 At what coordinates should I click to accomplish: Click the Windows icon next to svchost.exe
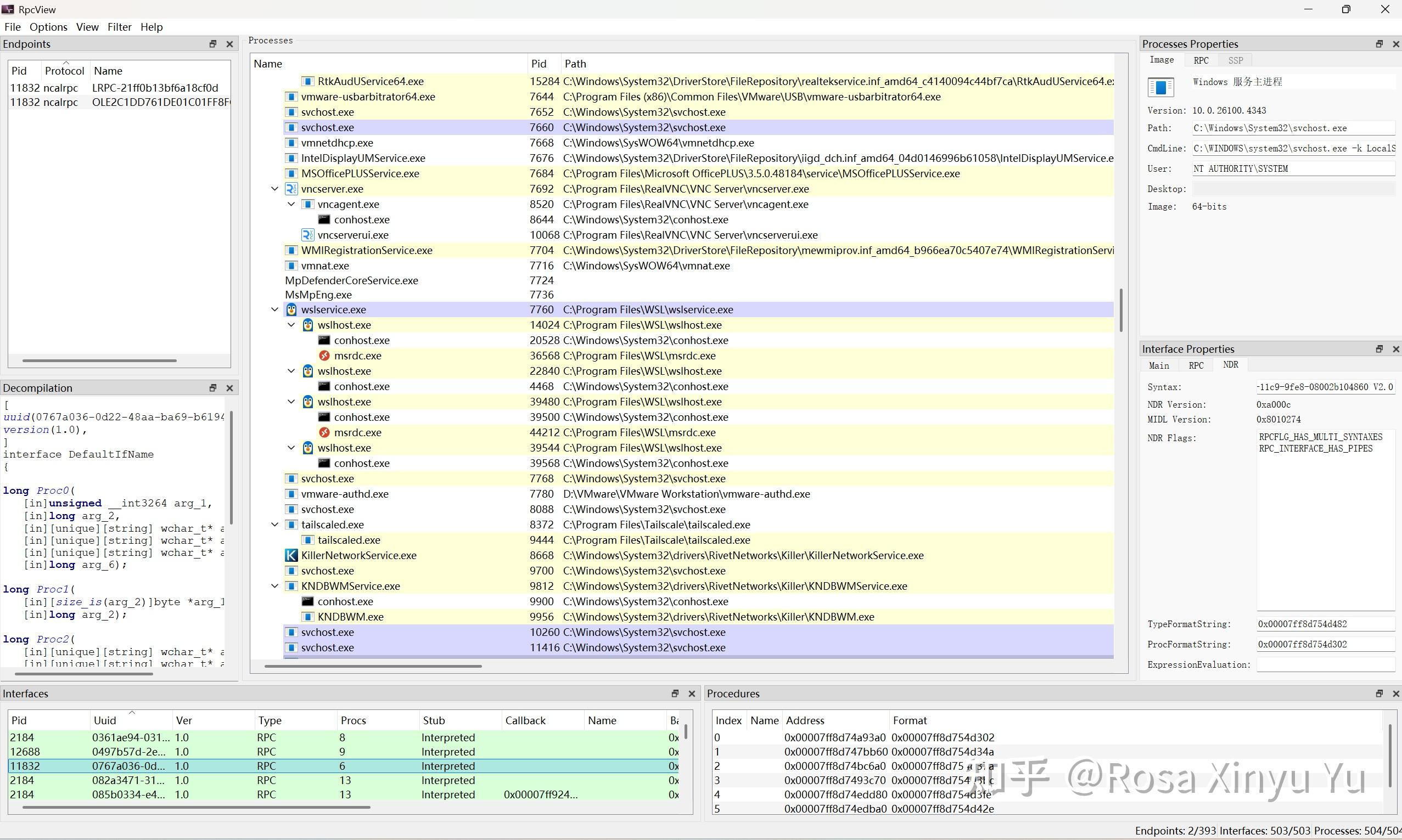pos(291,112)
